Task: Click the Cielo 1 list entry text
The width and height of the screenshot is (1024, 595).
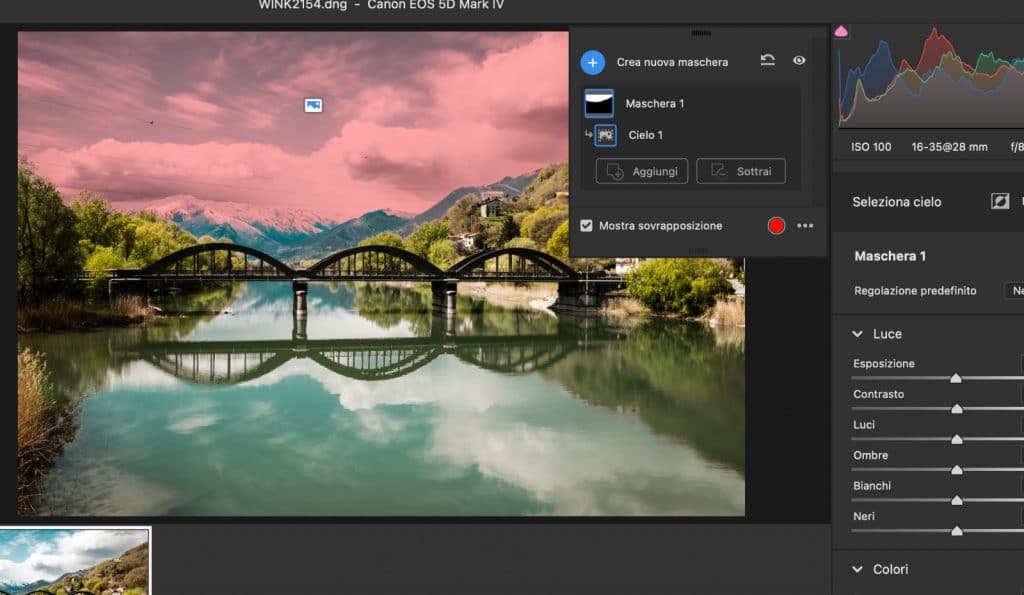Action: click(645, 135)
